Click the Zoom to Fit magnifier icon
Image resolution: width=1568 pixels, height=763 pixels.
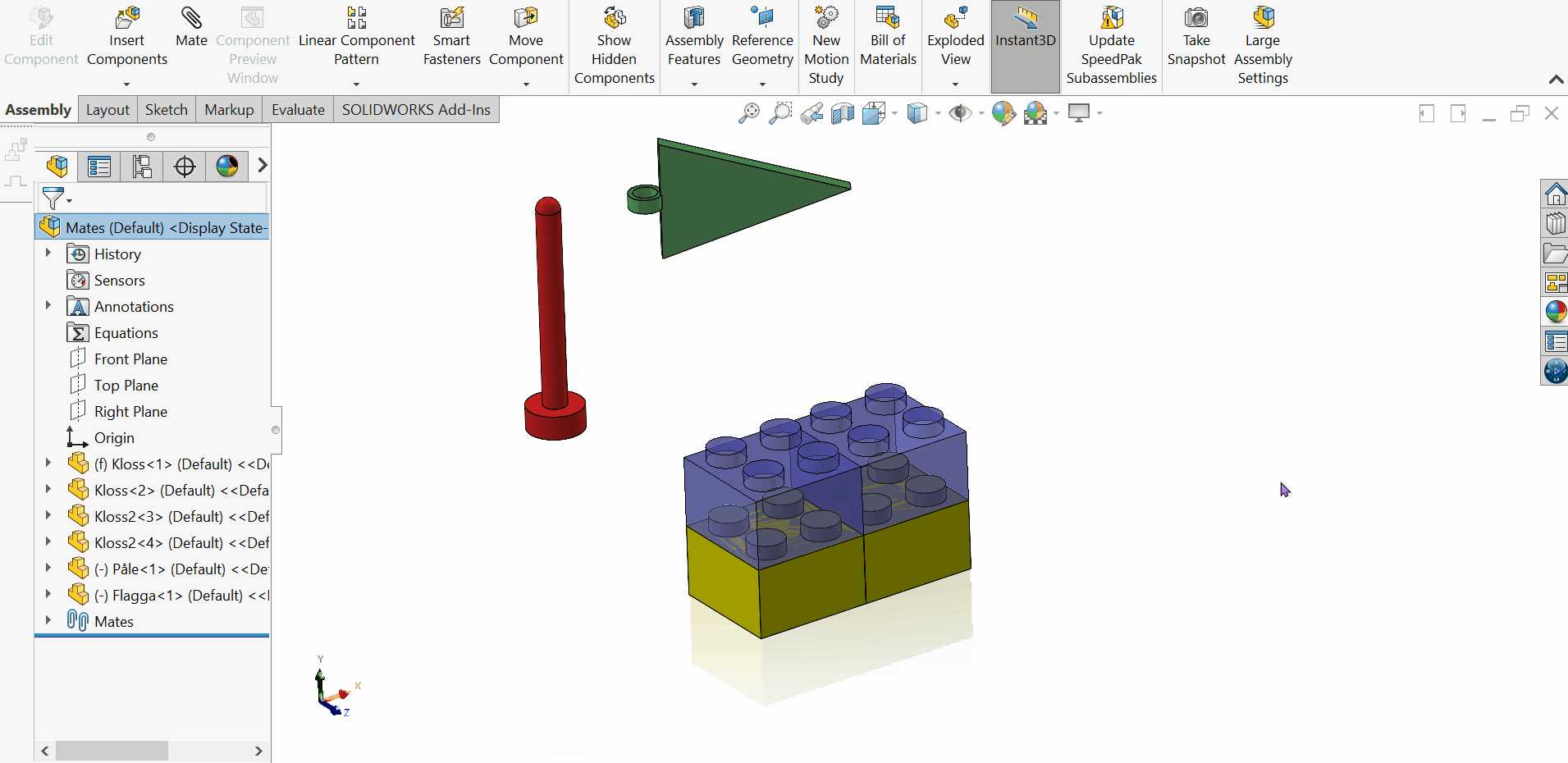[x=748, y=113]
